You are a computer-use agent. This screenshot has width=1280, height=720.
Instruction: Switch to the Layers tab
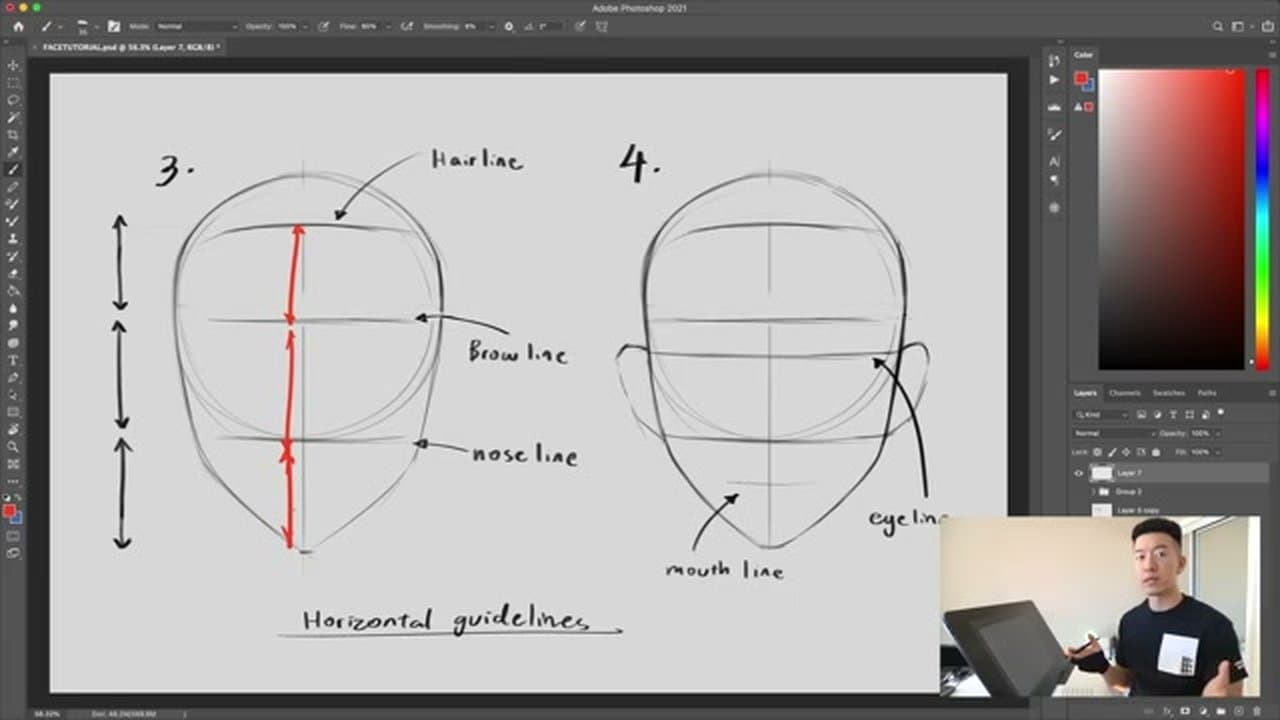pyautogui.click(x=1085, y=393)
